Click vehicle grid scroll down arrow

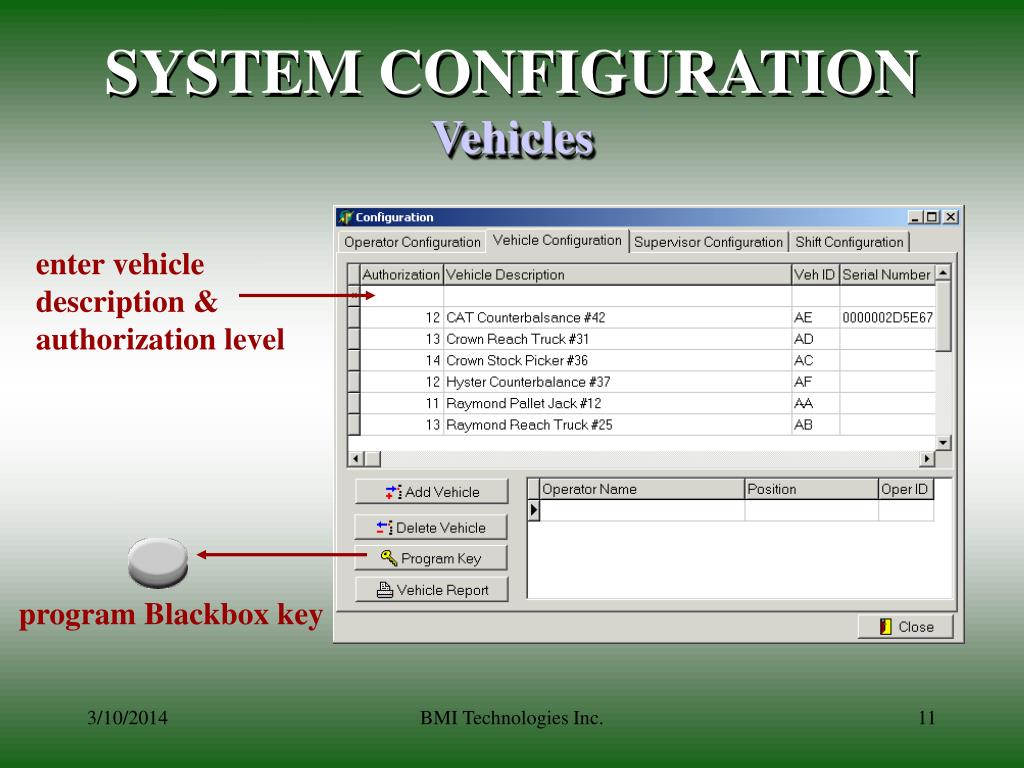(943, 443)
